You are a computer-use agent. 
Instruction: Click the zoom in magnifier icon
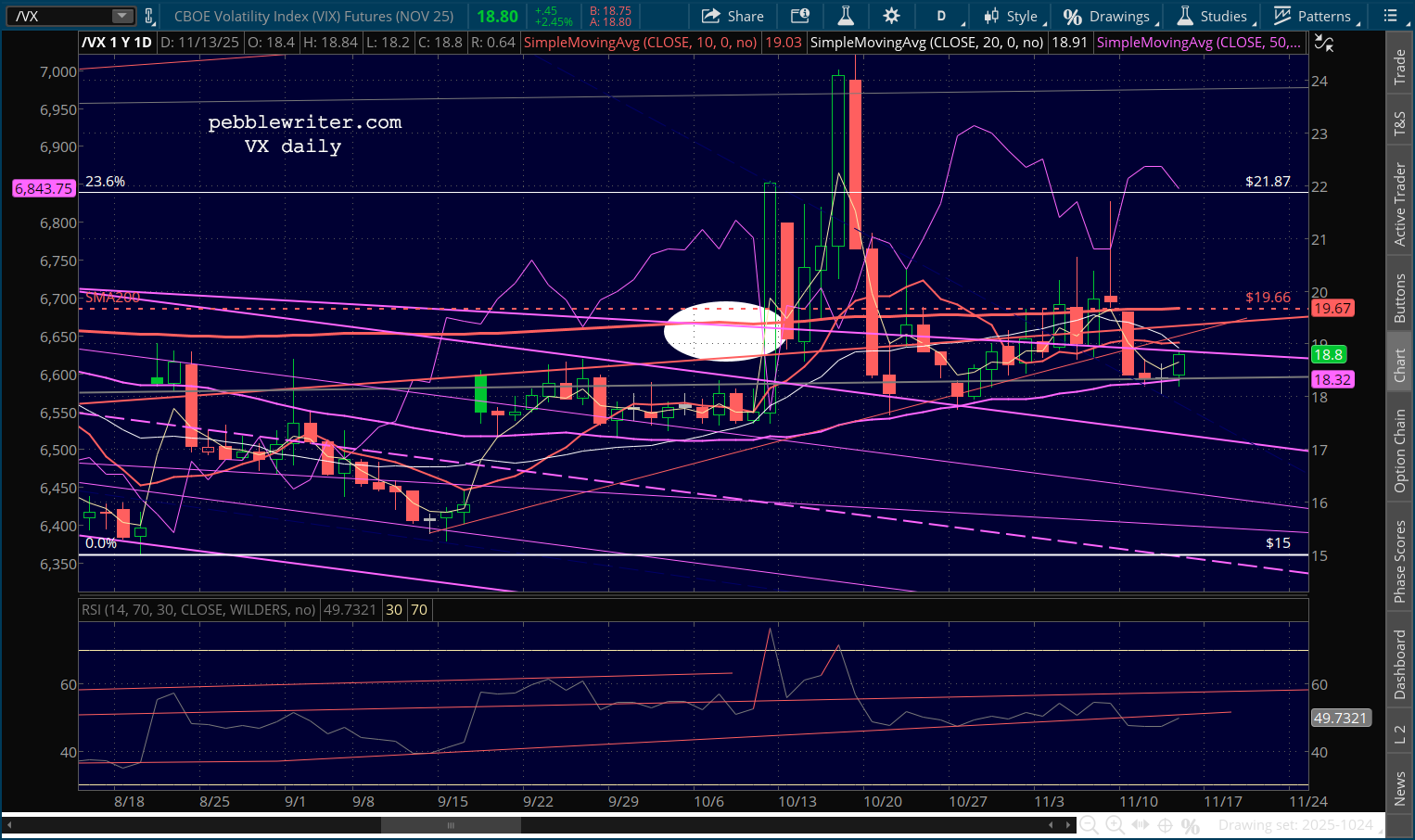click(1115, 825)
